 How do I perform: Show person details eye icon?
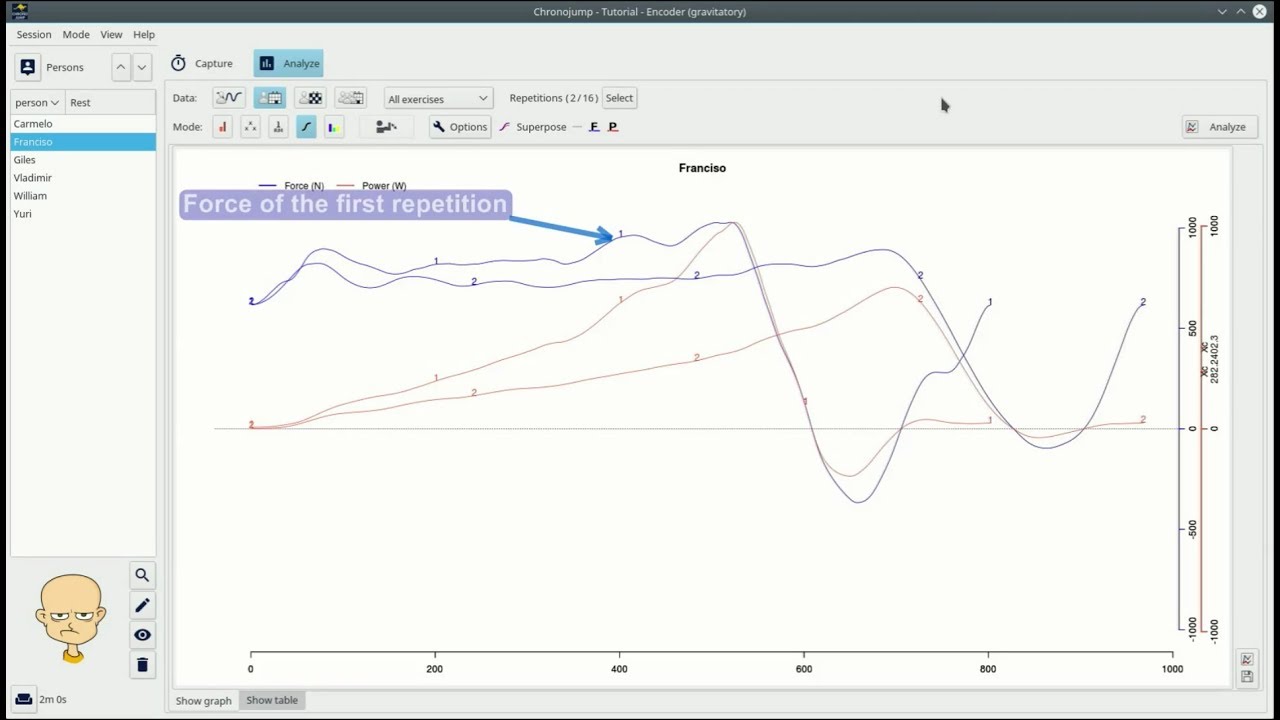point(142,635)
